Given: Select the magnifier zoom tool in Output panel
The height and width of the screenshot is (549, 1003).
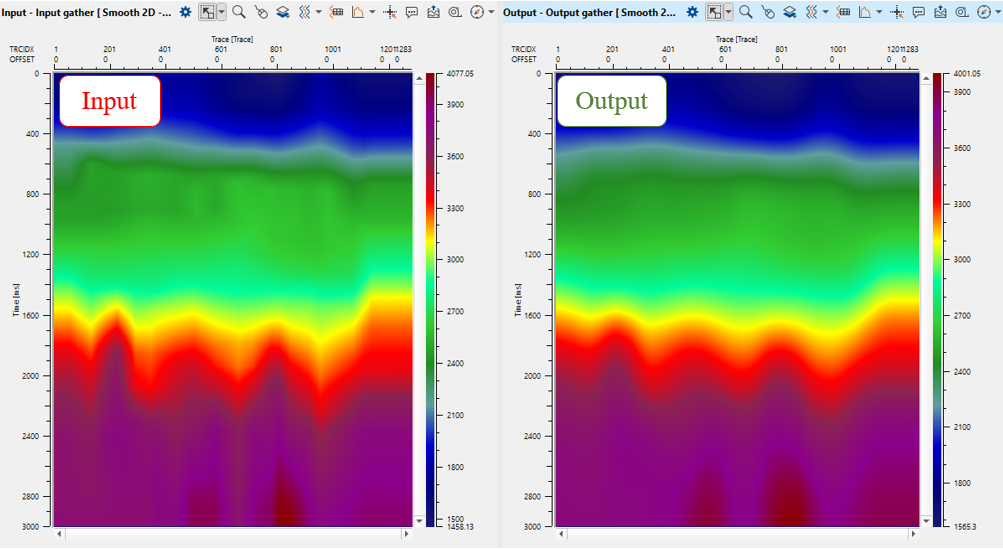Looking at the screenshot, I should (x=745, y=12).
